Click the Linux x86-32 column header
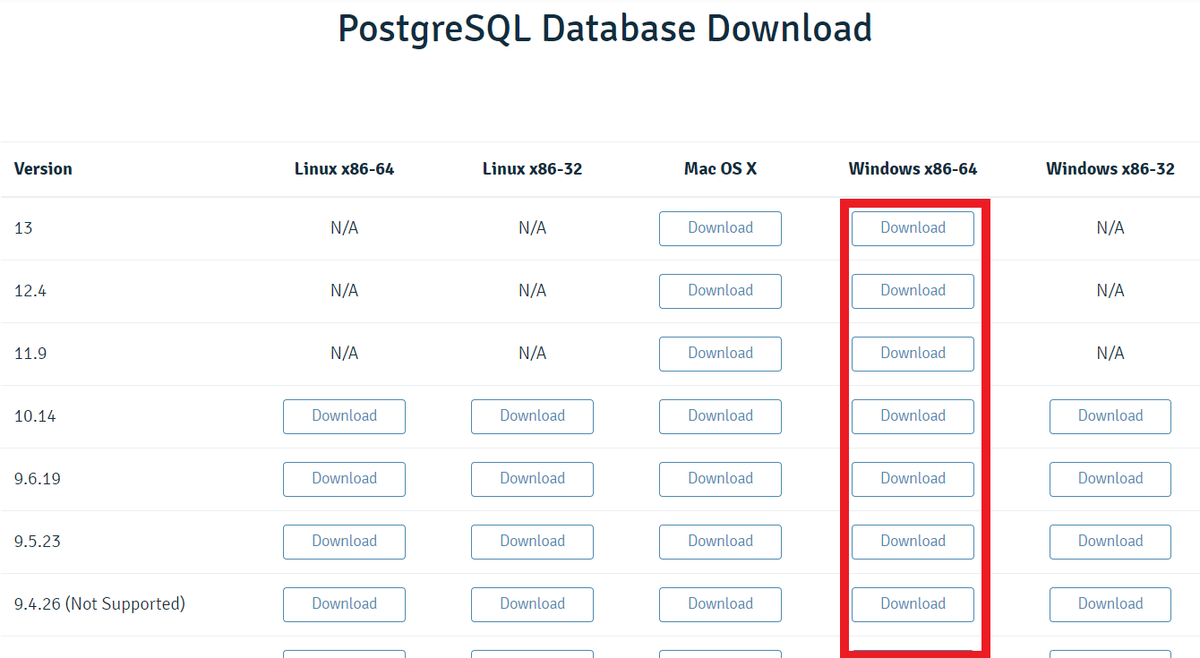Screen dimensions: 1200x658 pyautogui.click(x=532, y=169)
